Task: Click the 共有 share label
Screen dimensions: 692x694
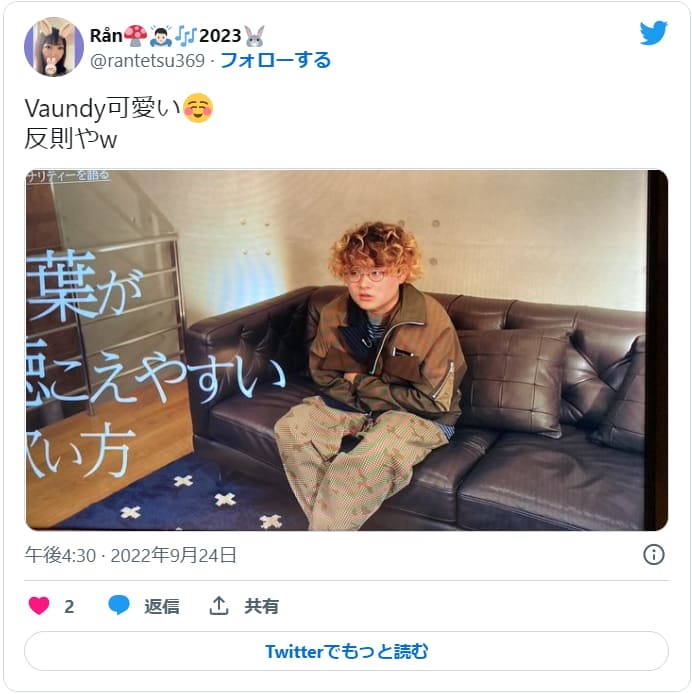Action: tap(261, 606)
